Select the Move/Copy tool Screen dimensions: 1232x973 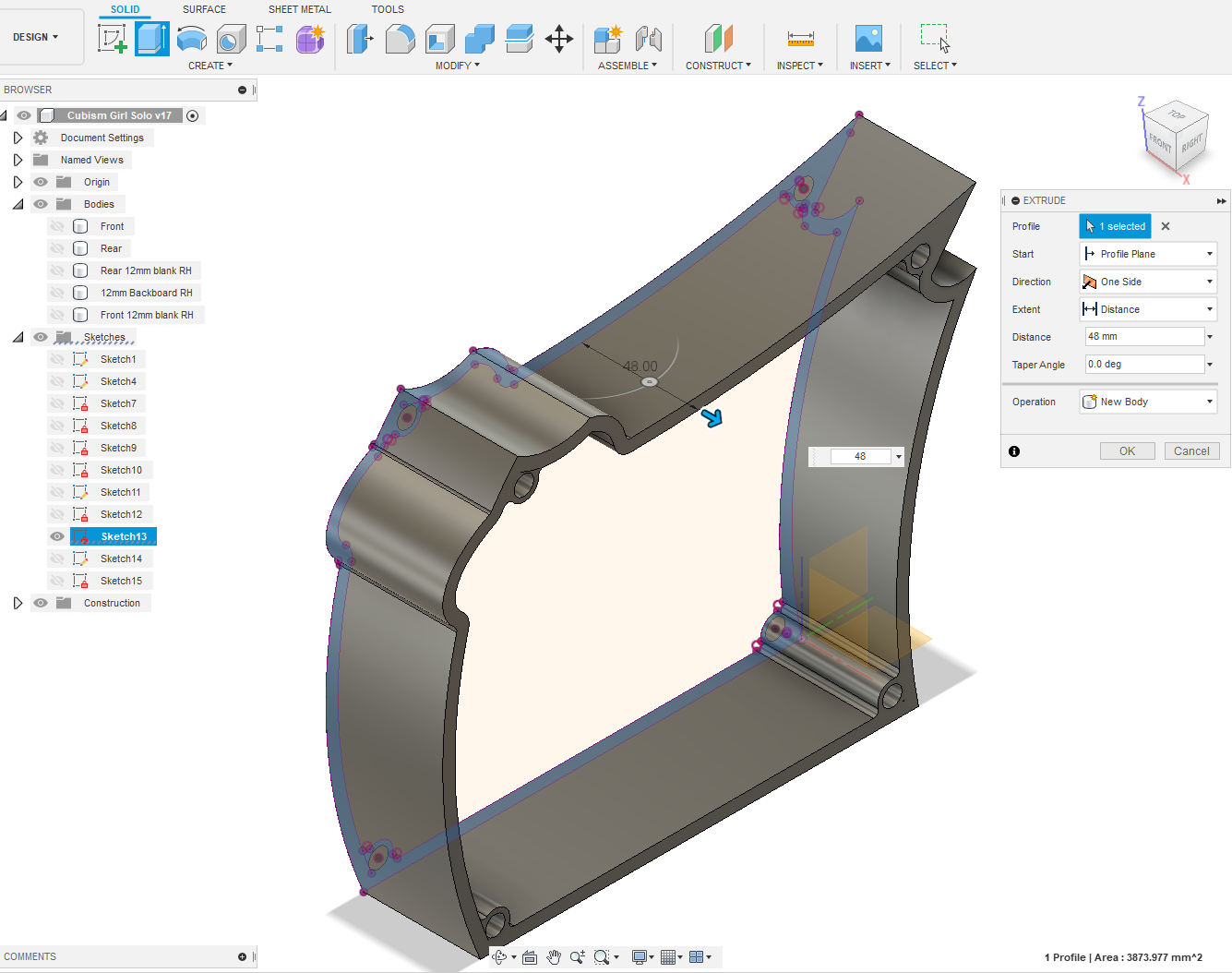pyautogui.click(x=559, y=39)
